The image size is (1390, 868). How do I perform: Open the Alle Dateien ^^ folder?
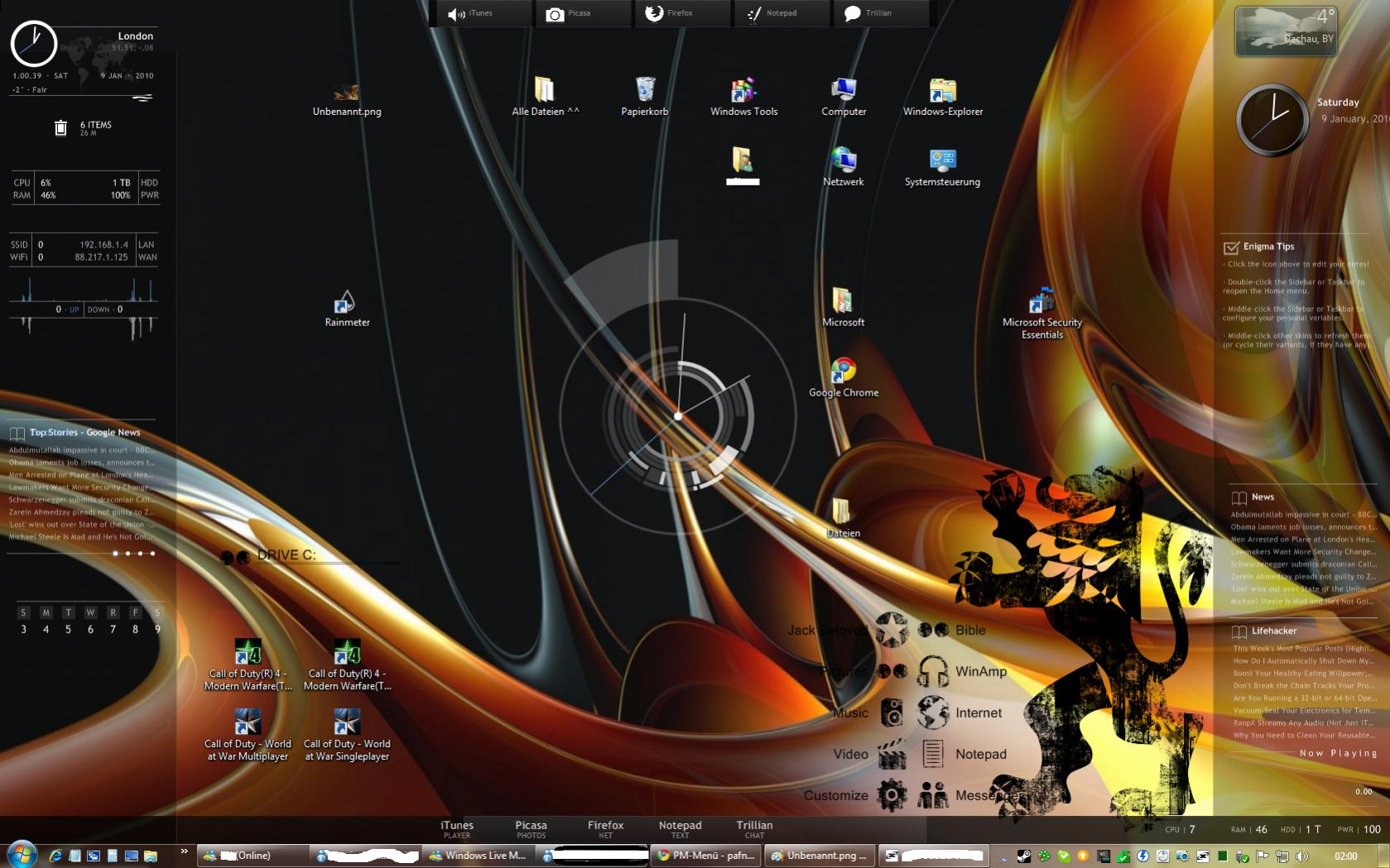pos(546,96)
